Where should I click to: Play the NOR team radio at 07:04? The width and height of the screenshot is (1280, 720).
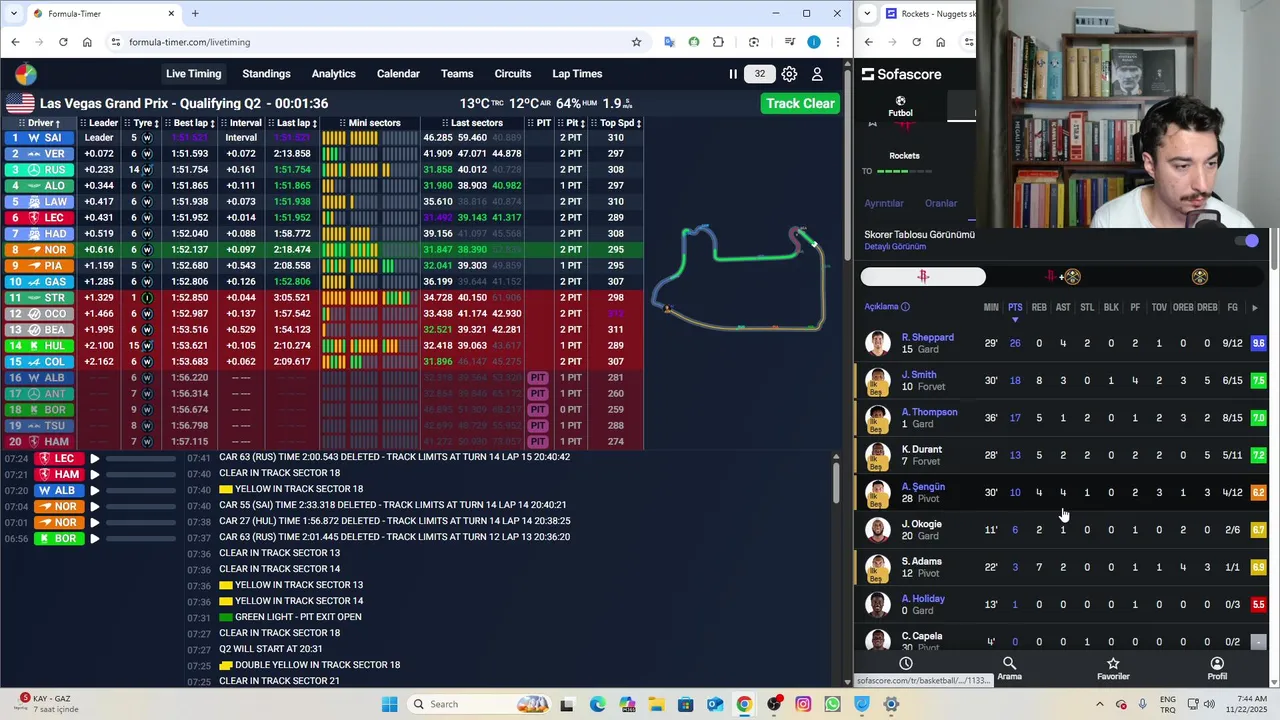(94, 506)
